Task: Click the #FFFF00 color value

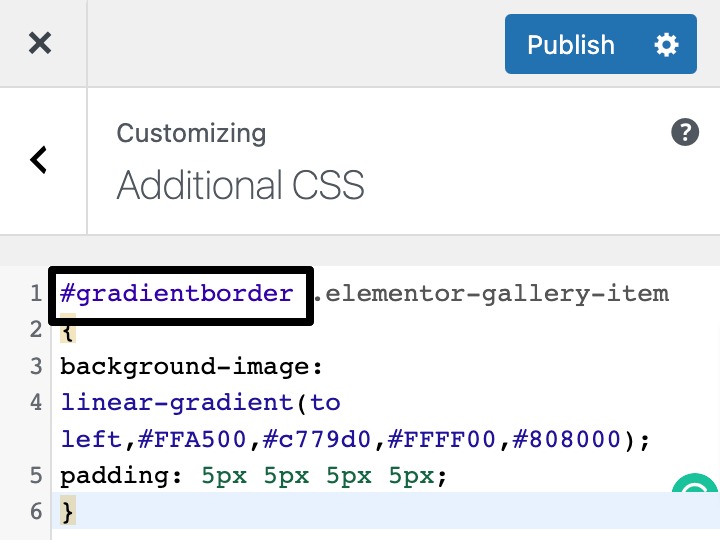Action: coord(442,439)
